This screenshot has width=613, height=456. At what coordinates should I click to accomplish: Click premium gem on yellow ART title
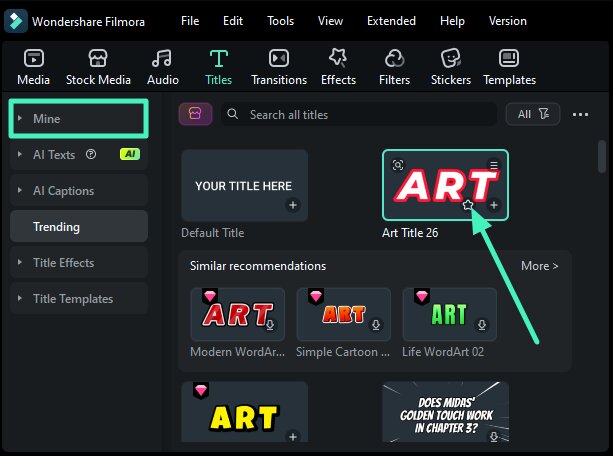201,390
